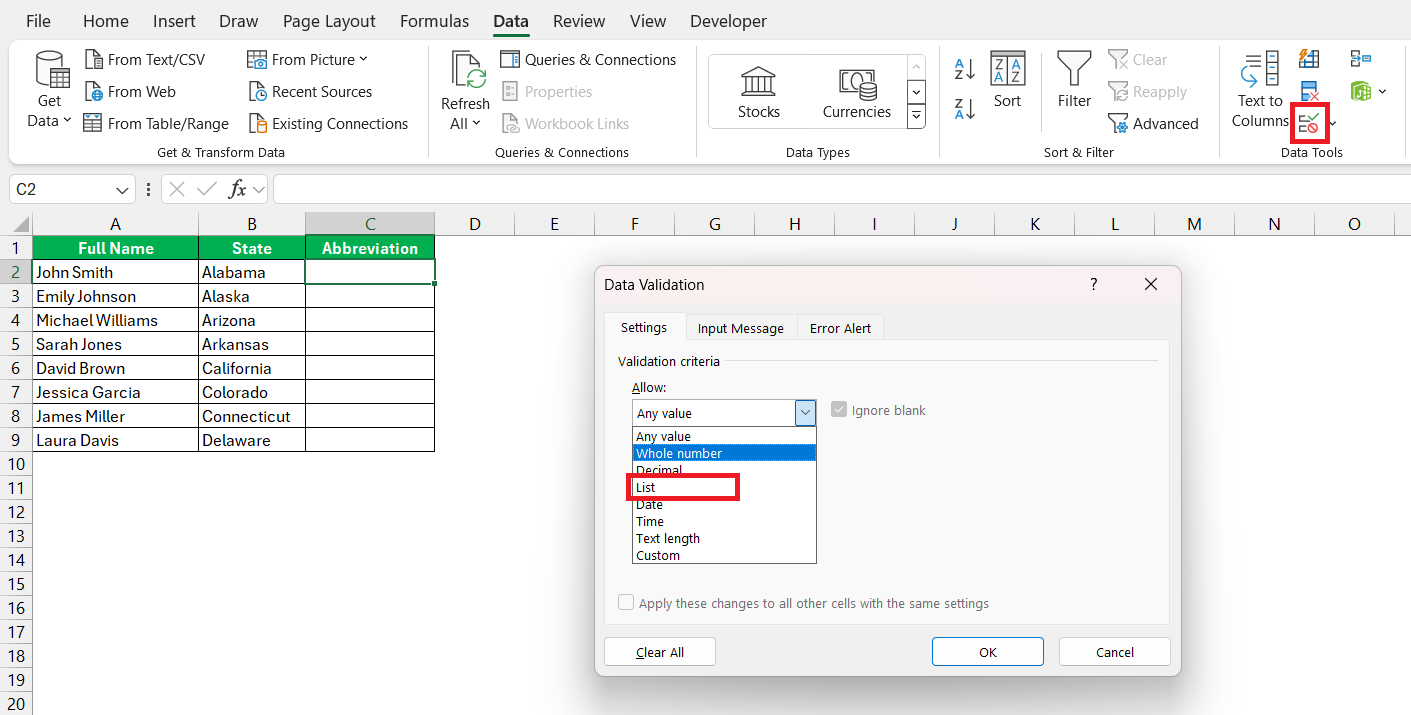Import data From Table/Range
Screen dimensions: 1411x715
pyautogui.click(x=156, y=124)
